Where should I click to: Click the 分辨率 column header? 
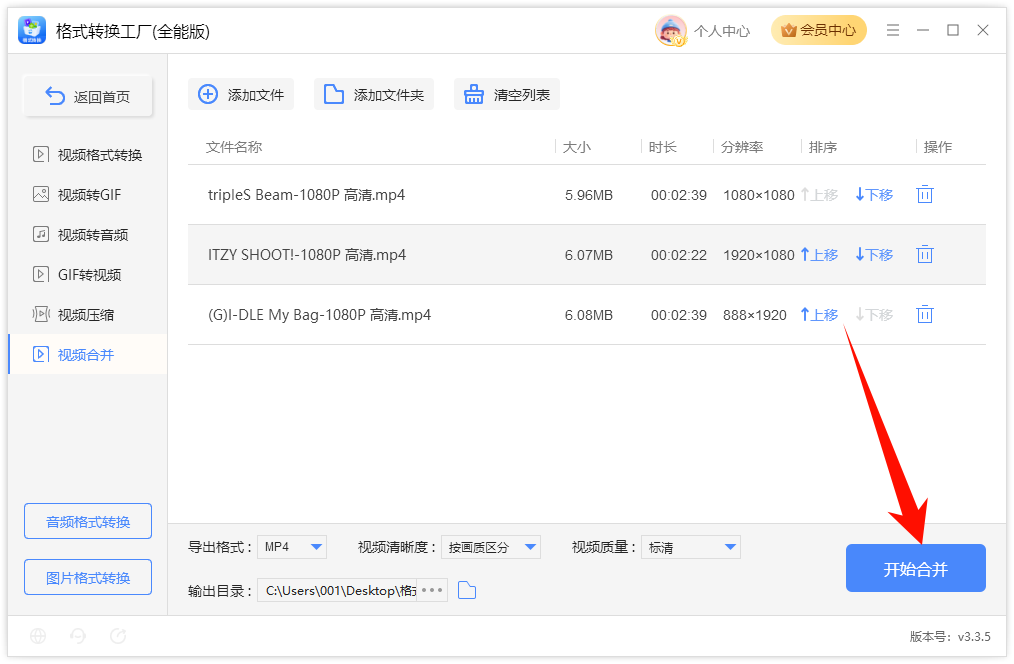click(742, 147)
